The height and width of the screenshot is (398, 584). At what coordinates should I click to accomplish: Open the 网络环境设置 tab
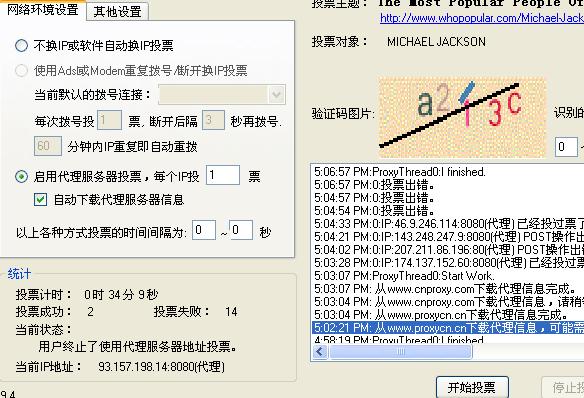43,10
